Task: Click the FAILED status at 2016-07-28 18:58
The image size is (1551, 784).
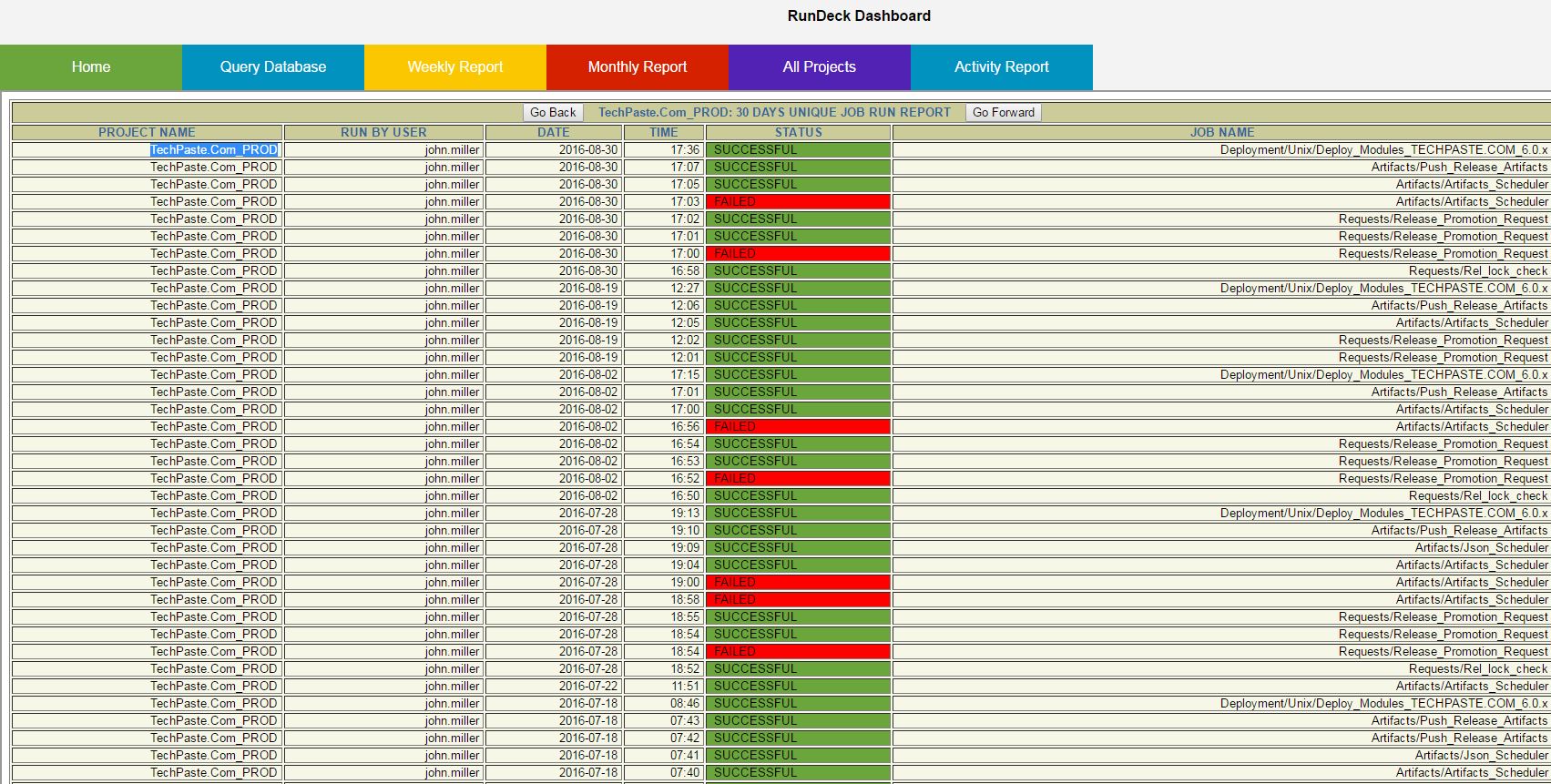Action: click(x=798, y=600)
